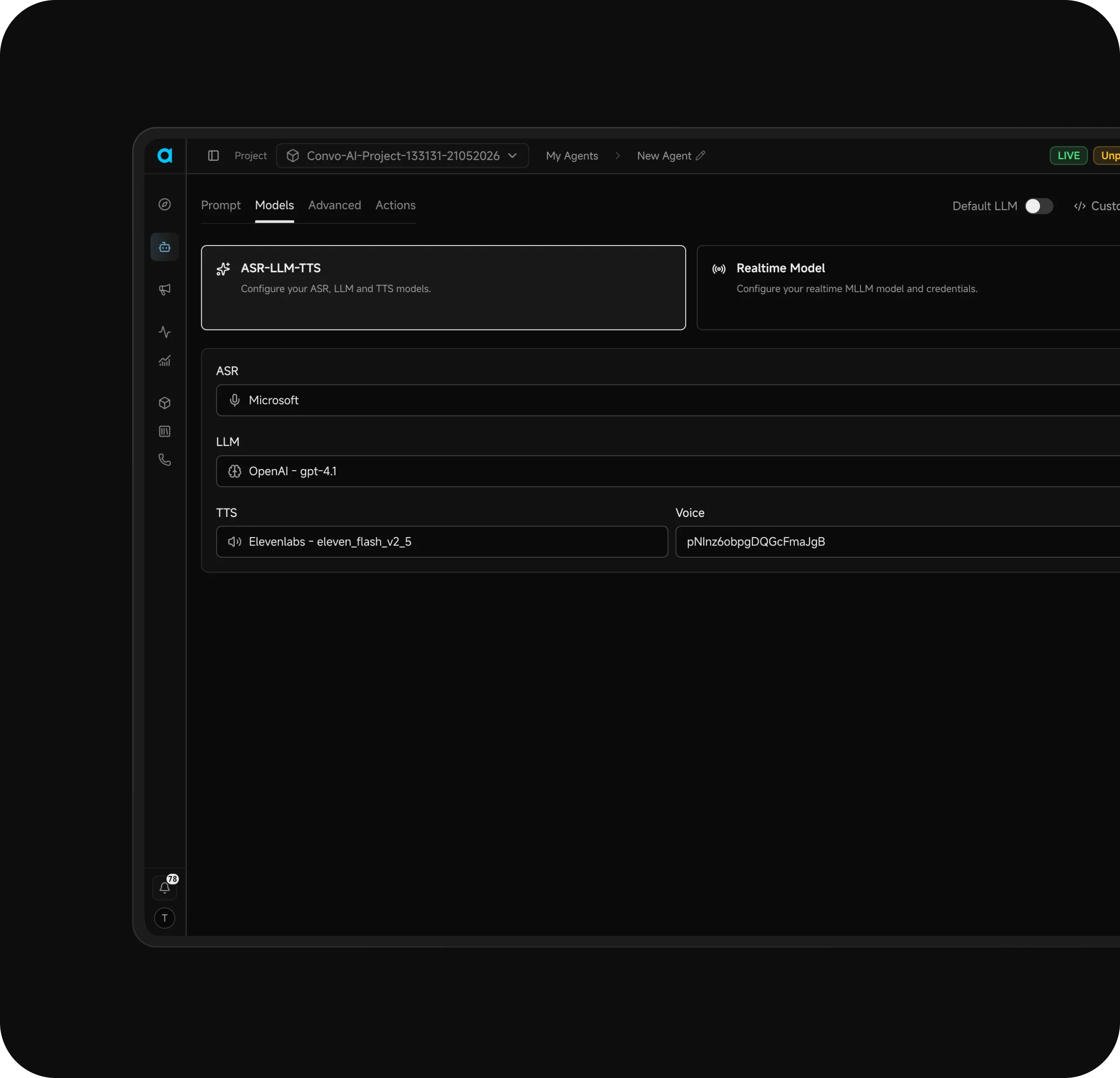This screenshot has height=1078, width=1120.
Task: Click the ASR section label
Action: 227,371
